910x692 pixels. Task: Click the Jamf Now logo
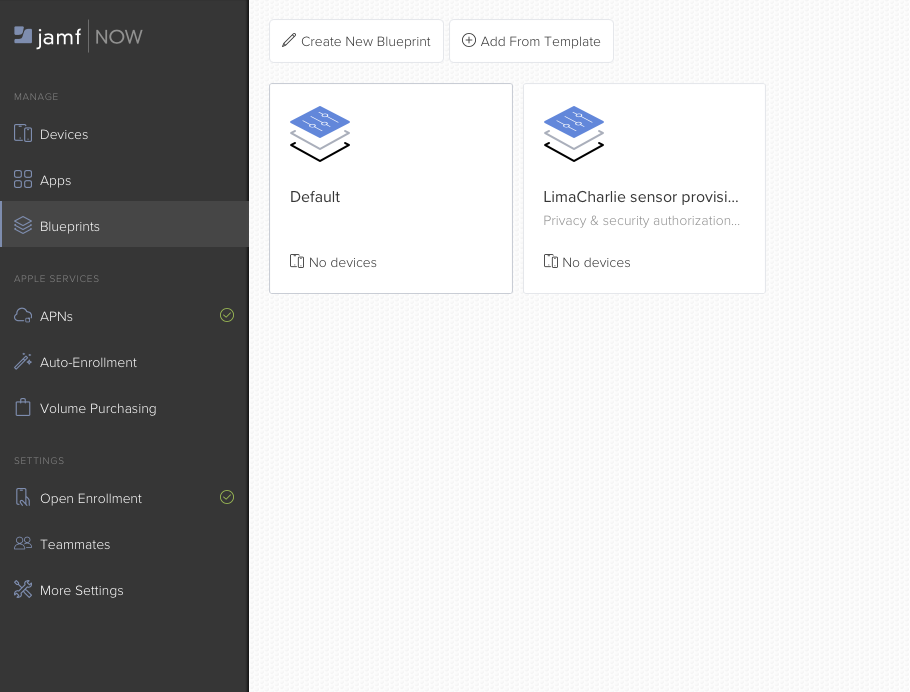pos(78,37)
